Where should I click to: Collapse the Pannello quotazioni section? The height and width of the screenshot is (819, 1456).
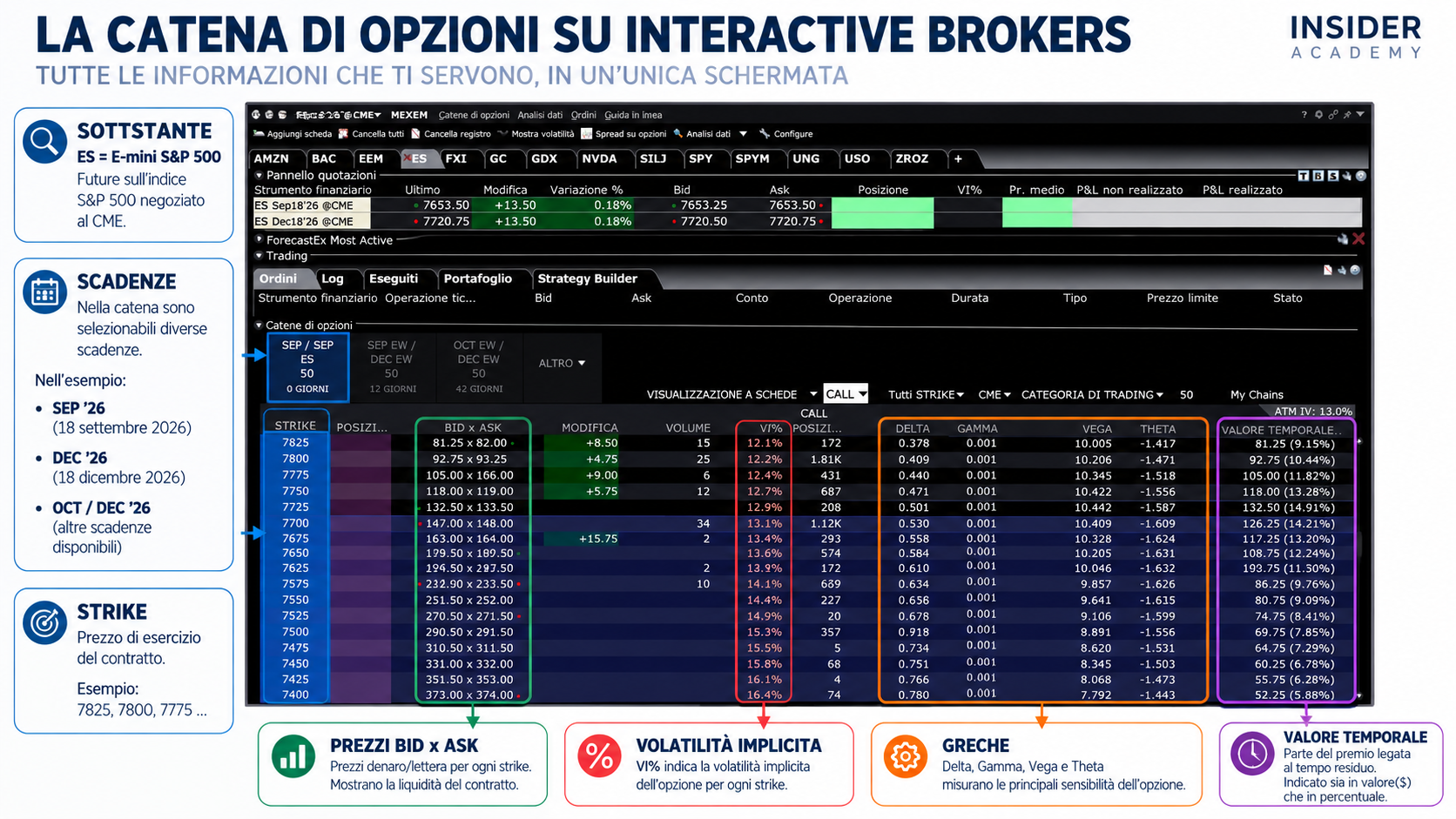coord(259,175)
